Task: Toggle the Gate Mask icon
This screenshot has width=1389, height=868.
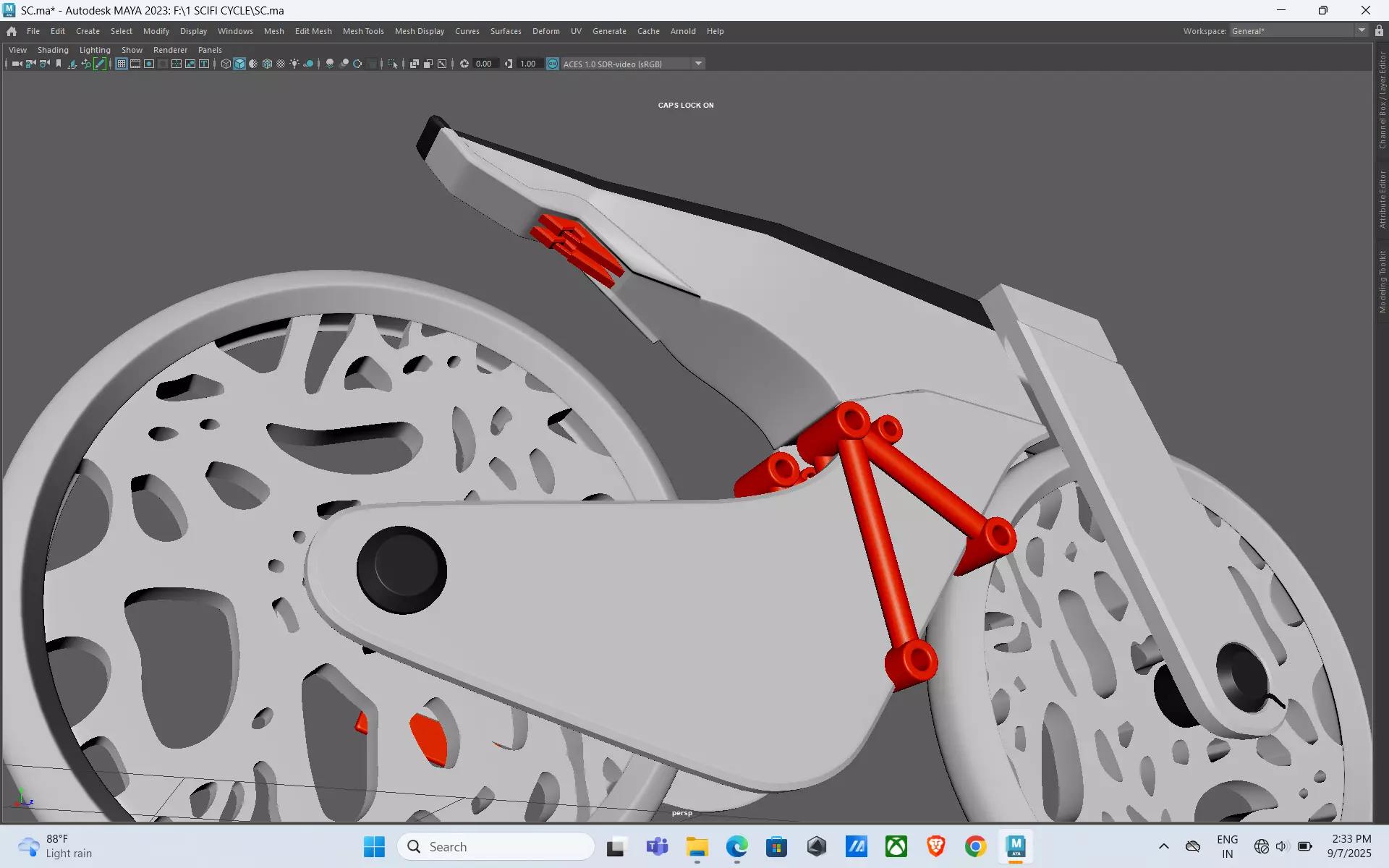Action: 163,64
